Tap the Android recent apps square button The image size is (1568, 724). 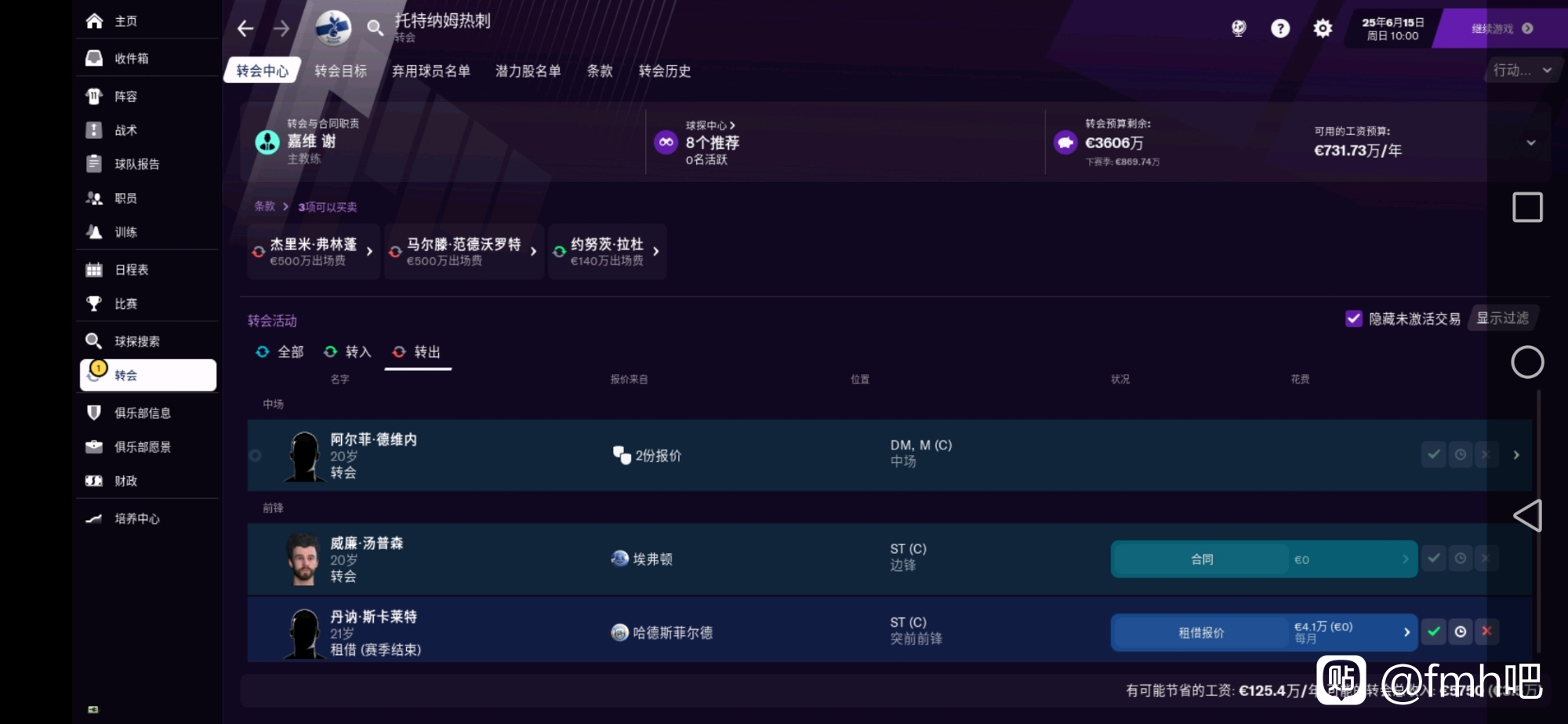[1527, 207]
